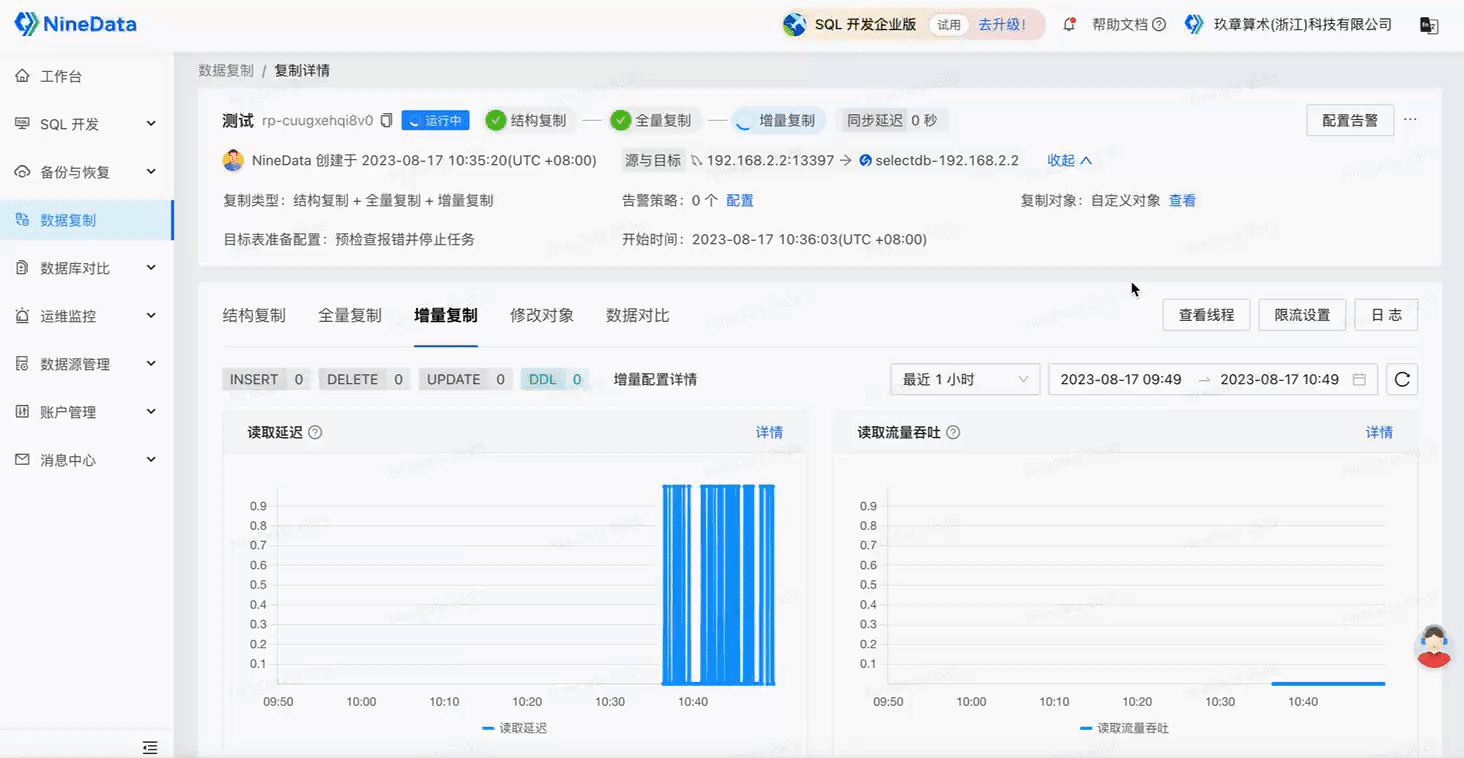Viewport: 1464px width, 758px height.
Task: Toggle the 读取流量吞吐 legend series
Action: (1124, 728)
